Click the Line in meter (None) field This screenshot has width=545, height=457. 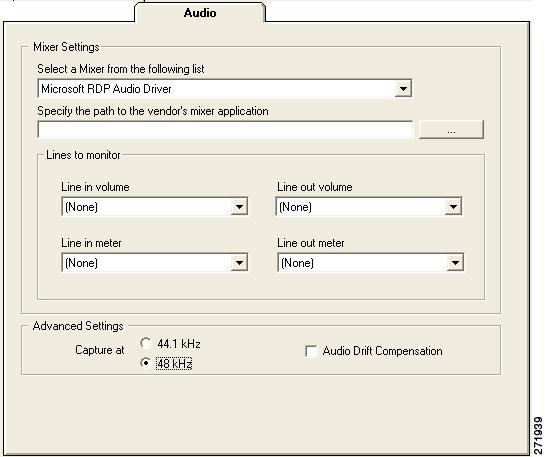[155, 263]
